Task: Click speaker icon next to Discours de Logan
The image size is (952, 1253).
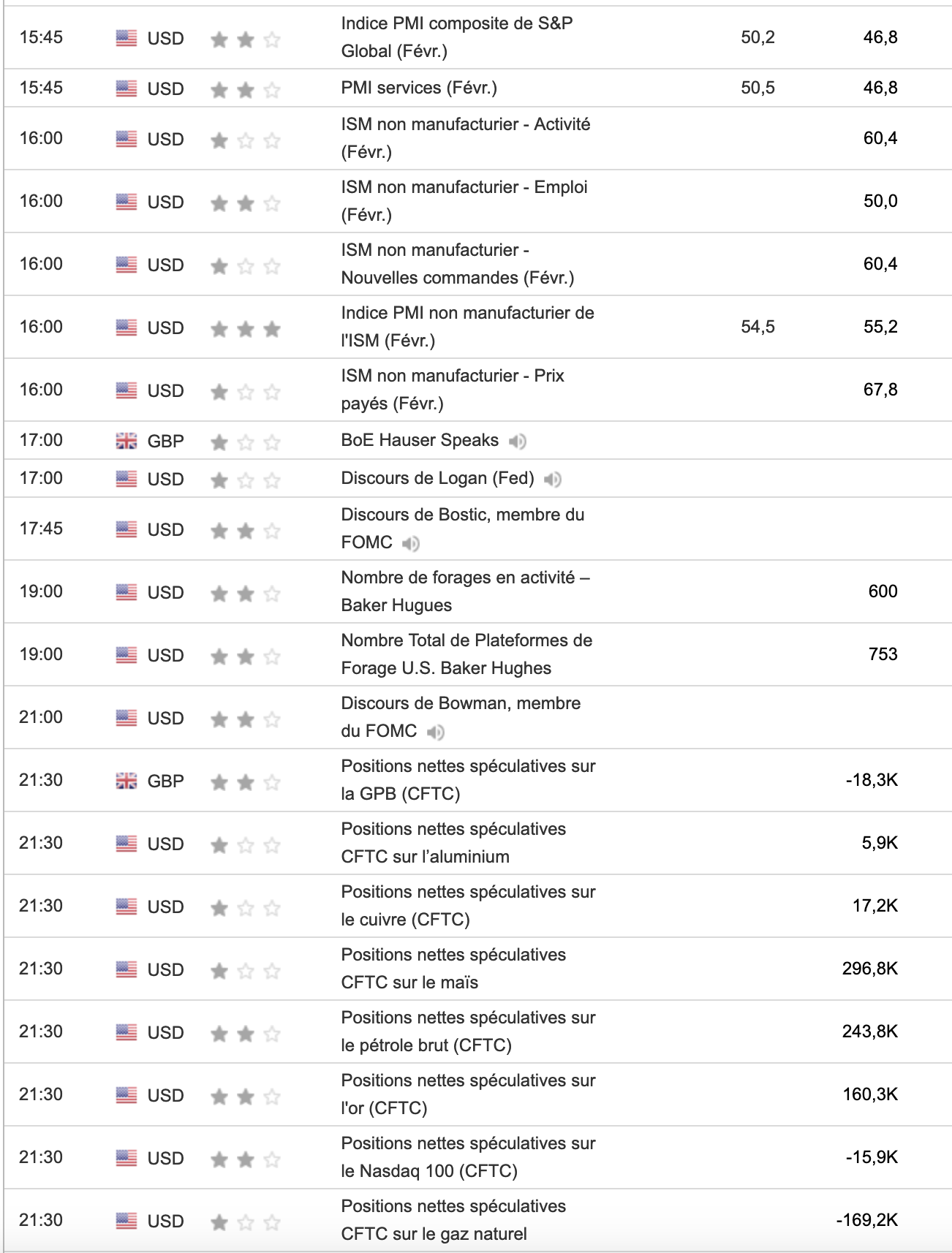Action: tap(553, 479)
